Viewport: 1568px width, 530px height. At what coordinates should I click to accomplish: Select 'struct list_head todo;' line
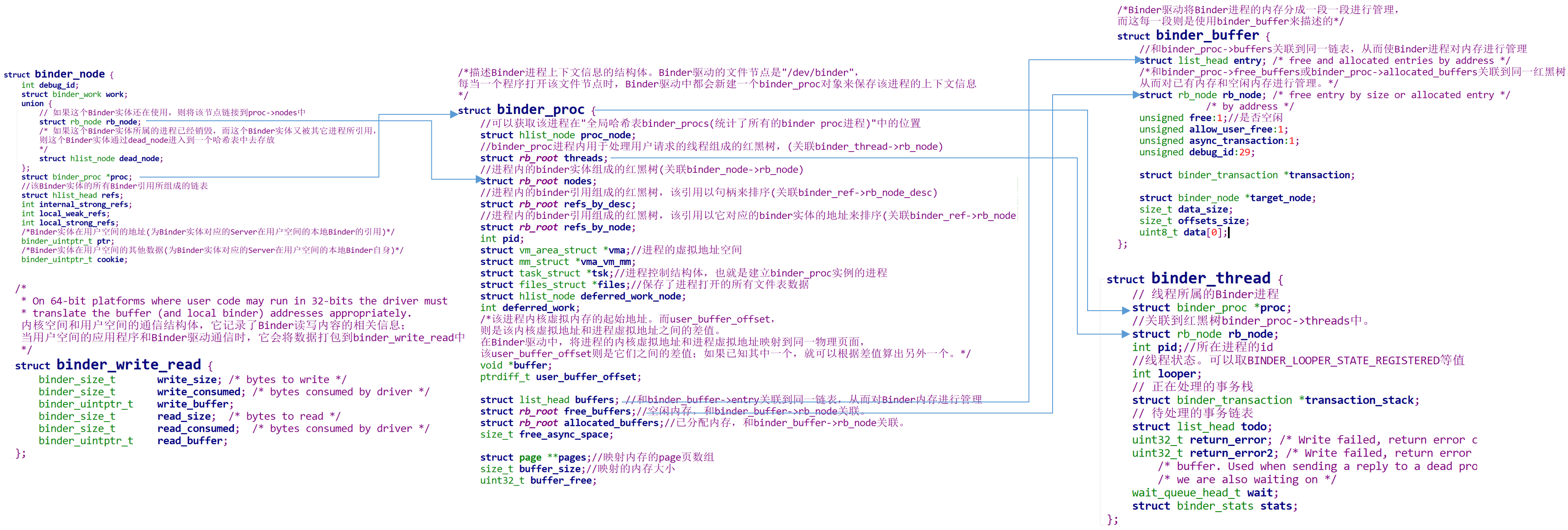1201,427
